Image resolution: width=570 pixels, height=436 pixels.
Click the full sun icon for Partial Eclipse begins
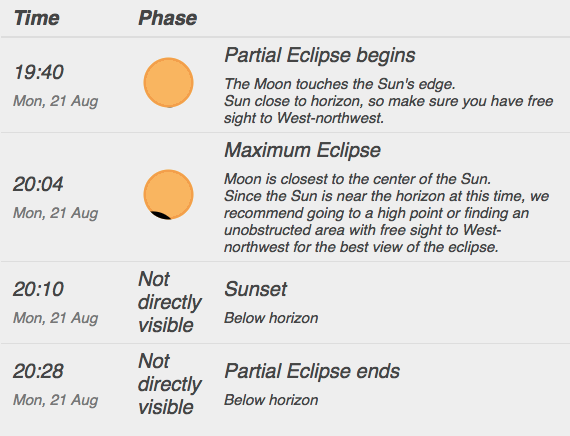pyautogui.click(x=168, y=83)
